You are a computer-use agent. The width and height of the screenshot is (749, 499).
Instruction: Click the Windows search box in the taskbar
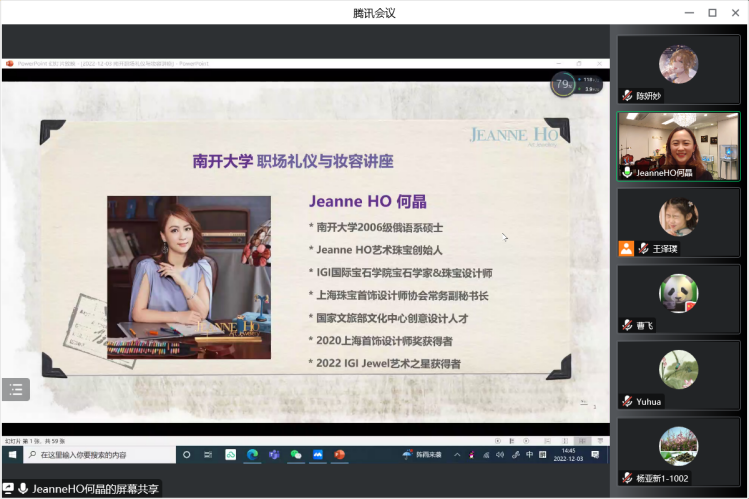click(x=98, y=454)
